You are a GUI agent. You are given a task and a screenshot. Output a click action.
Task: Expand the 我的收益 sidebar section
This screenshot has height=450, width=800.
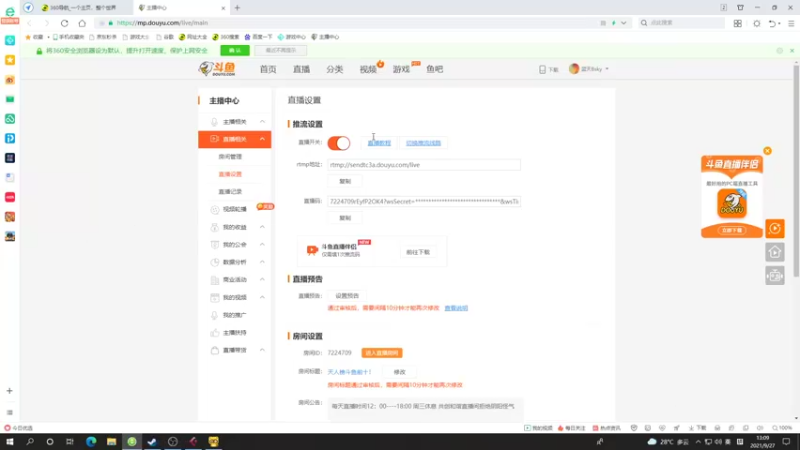coord(262,227)
